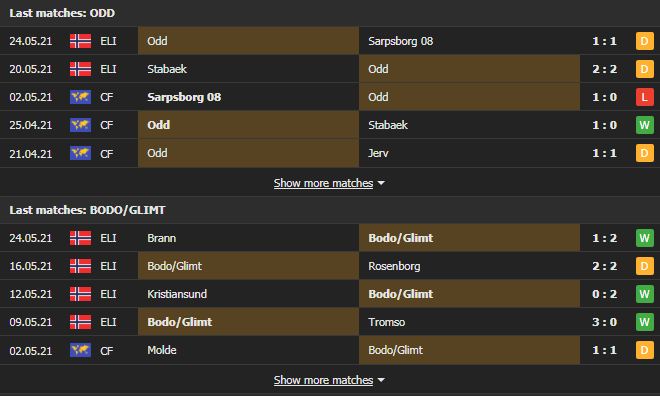Click ELI league label on 09.05.21 row
The image size is (660, 396).
point(108,322)
